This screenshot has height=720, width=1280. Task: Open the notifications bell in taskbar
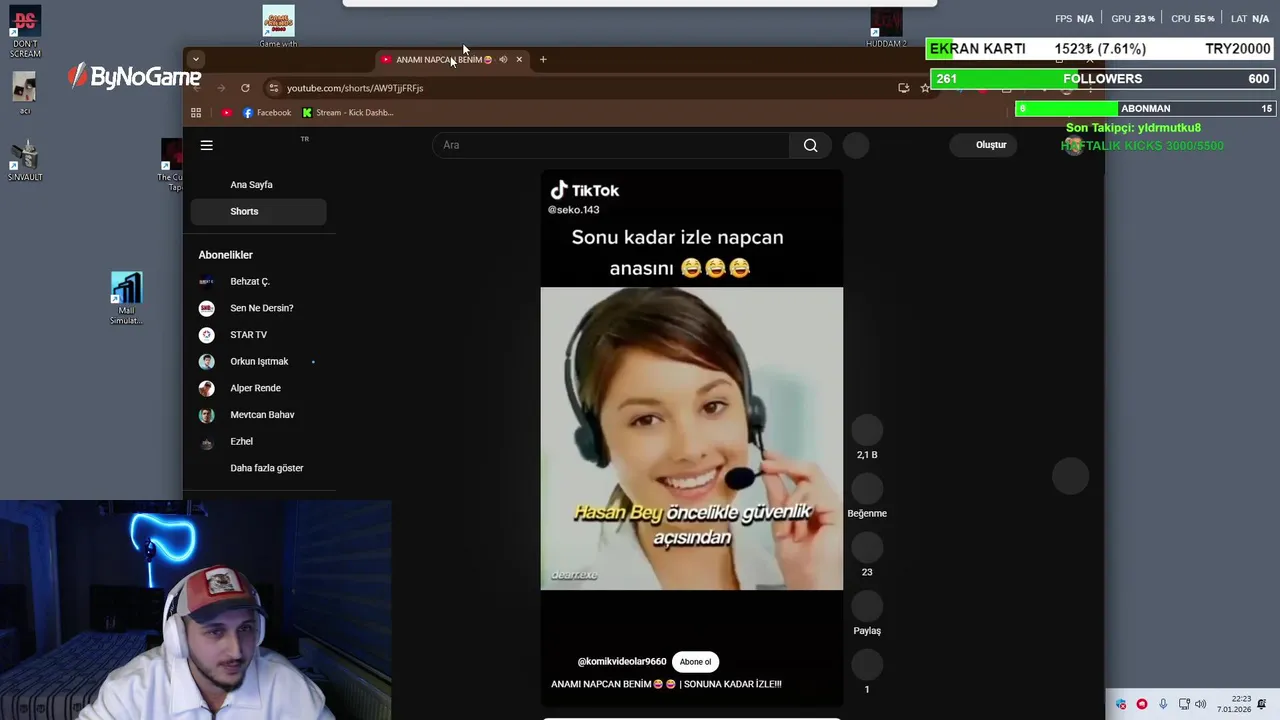coord(1262,704)
